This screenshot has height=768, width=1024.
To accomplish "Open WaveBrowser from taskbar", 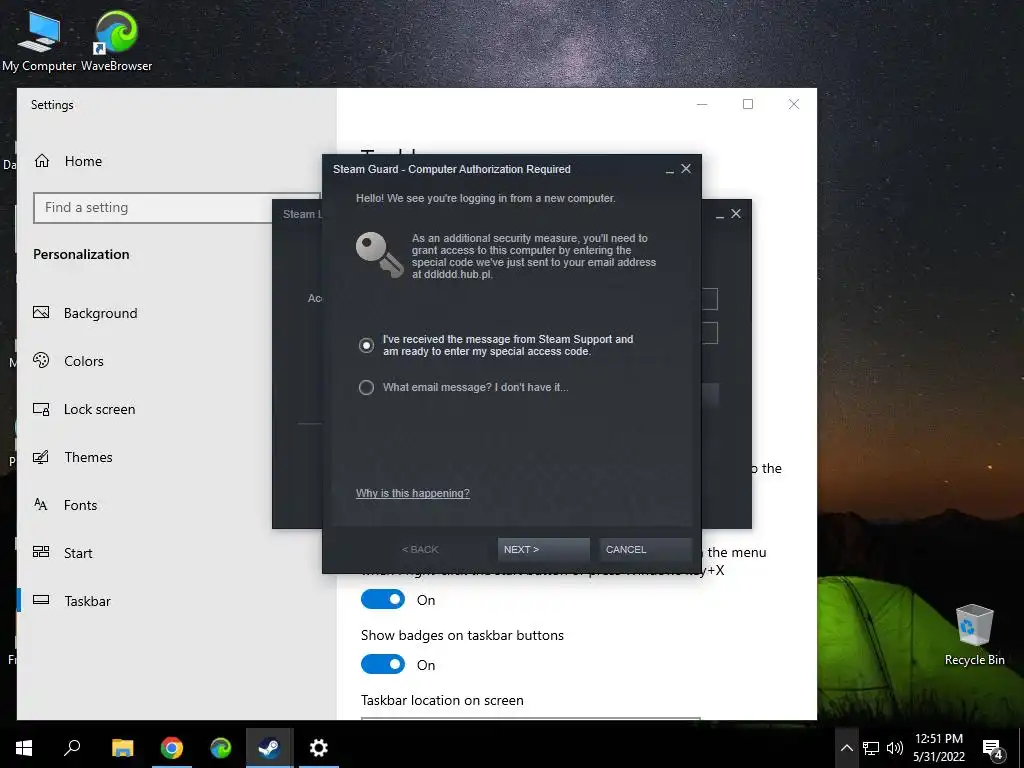I will (x=221, y=748).
